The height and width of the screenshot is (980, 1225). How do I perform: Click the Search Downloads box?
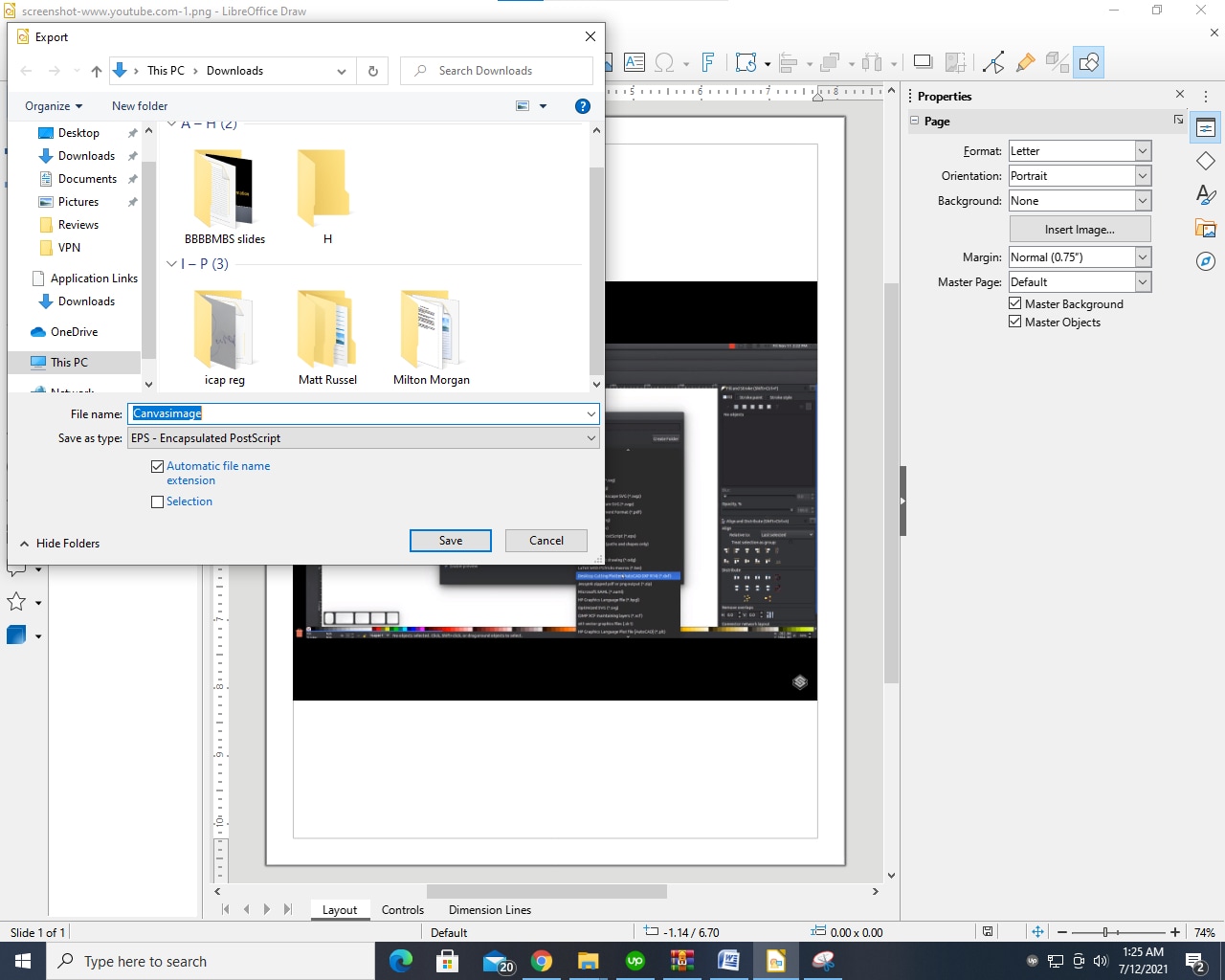(497, 71)
